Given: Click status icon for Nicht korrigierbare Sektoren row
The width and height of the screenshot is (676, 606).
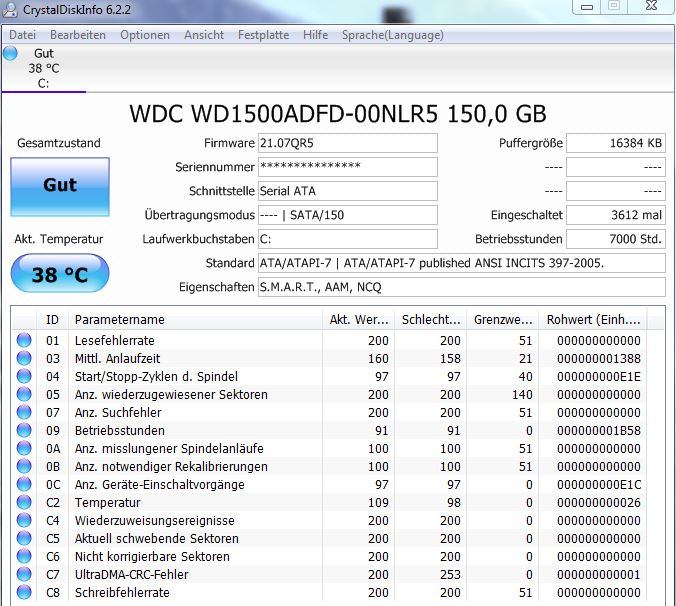Looking at the screenshot, I should point(24,556).
